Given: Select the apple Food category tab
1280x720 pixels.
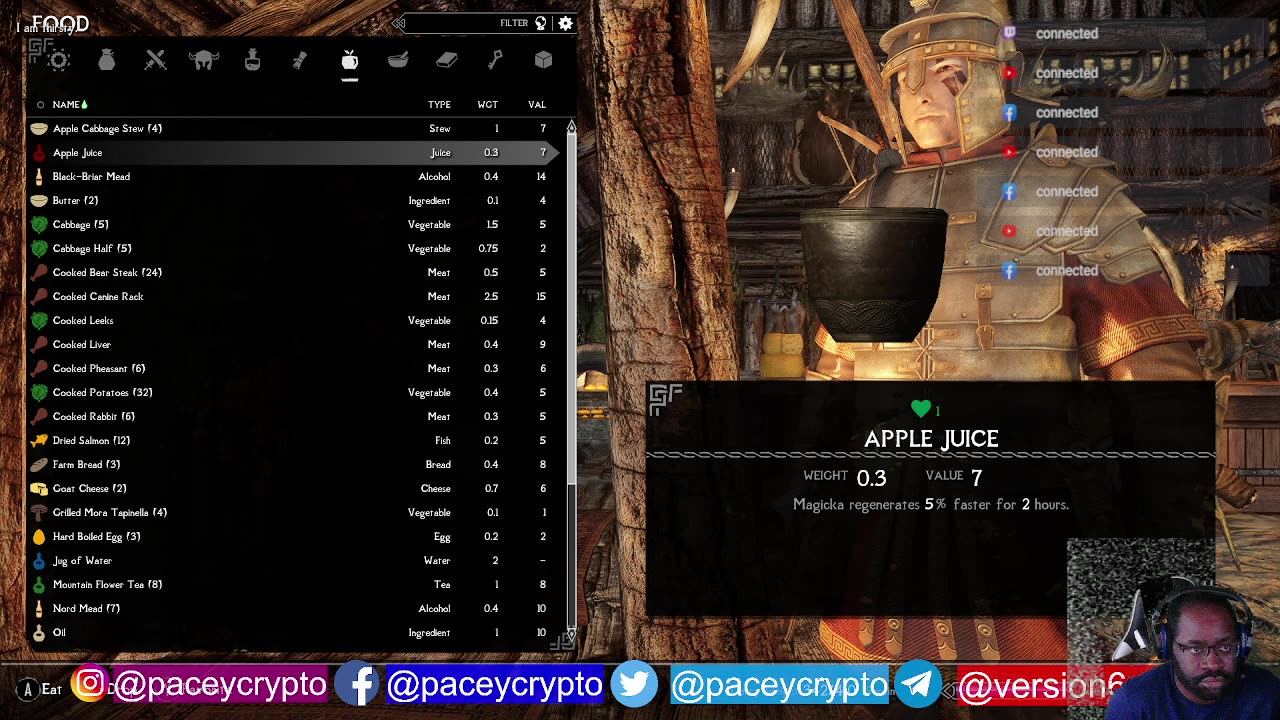Looking at the screenshot, I should point(349,61).
